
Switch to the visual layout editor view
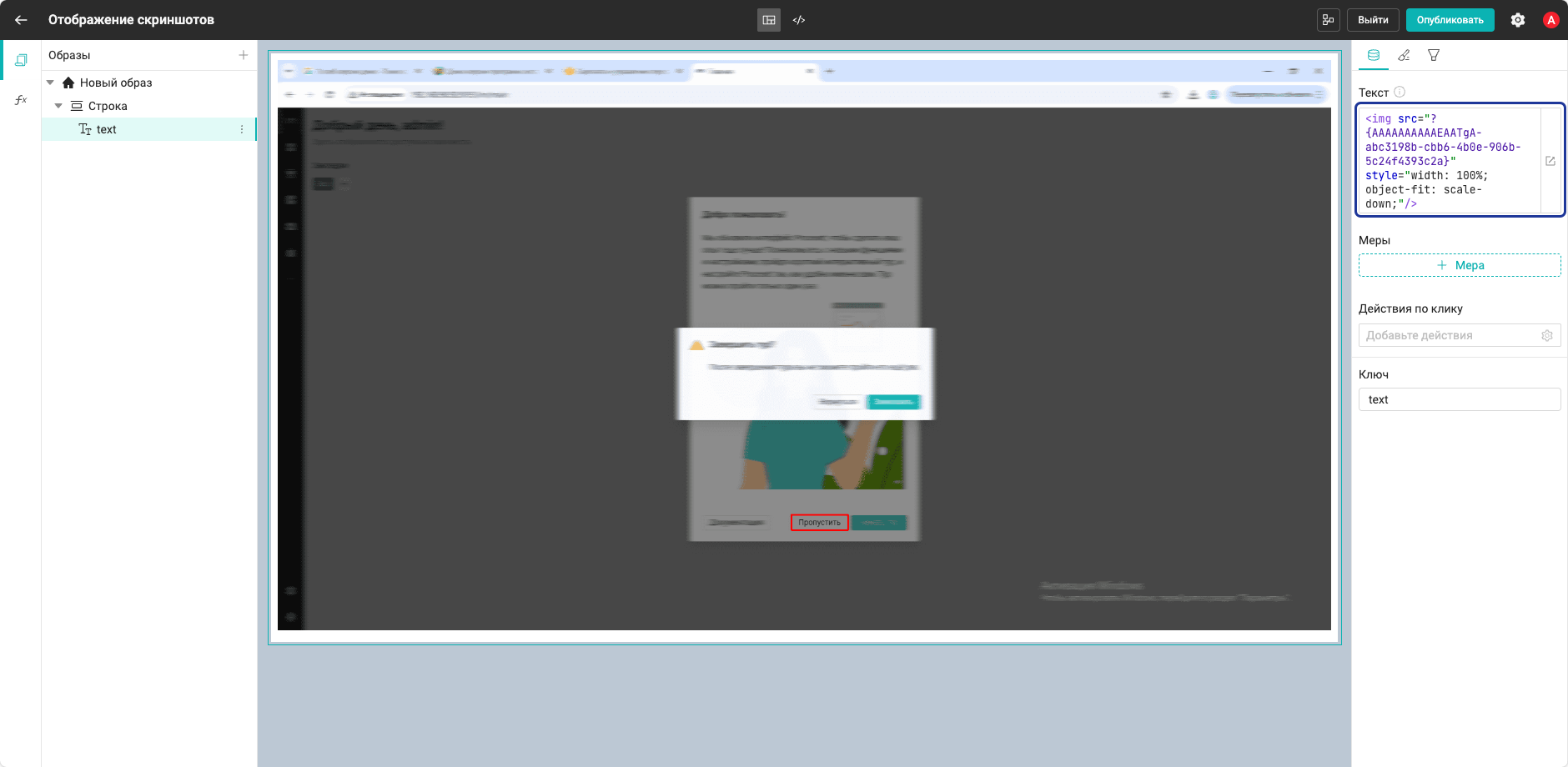(769, 20)
